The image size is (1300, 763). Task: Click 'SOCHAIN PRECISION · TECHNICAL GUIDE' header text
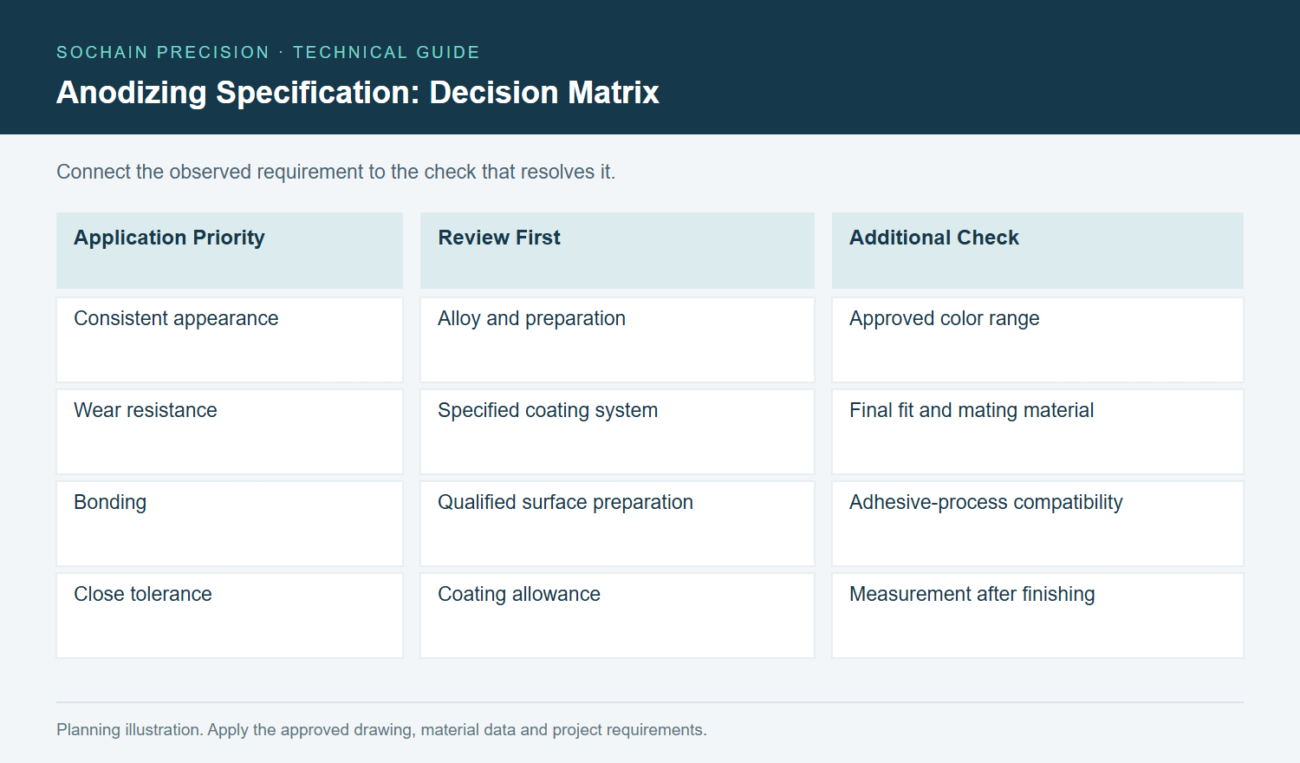[x=268, y=52]
